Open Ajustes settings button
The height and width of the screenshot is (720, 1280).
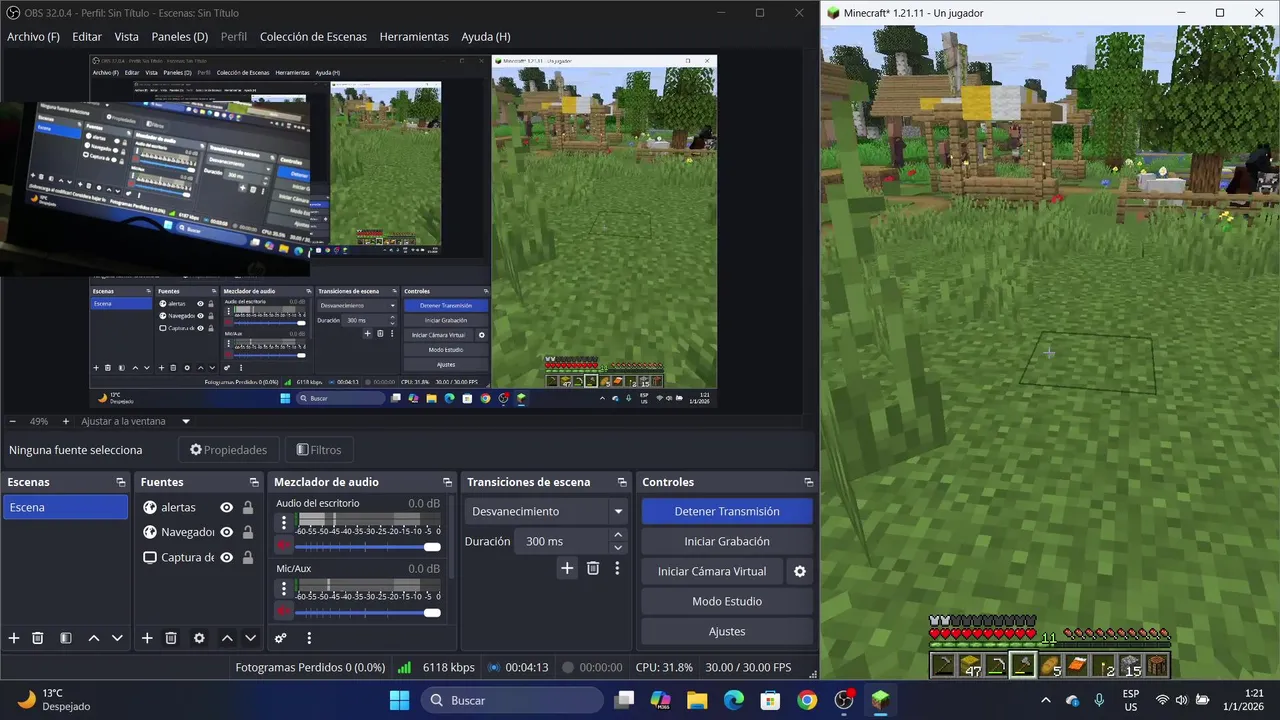point(727,631)
